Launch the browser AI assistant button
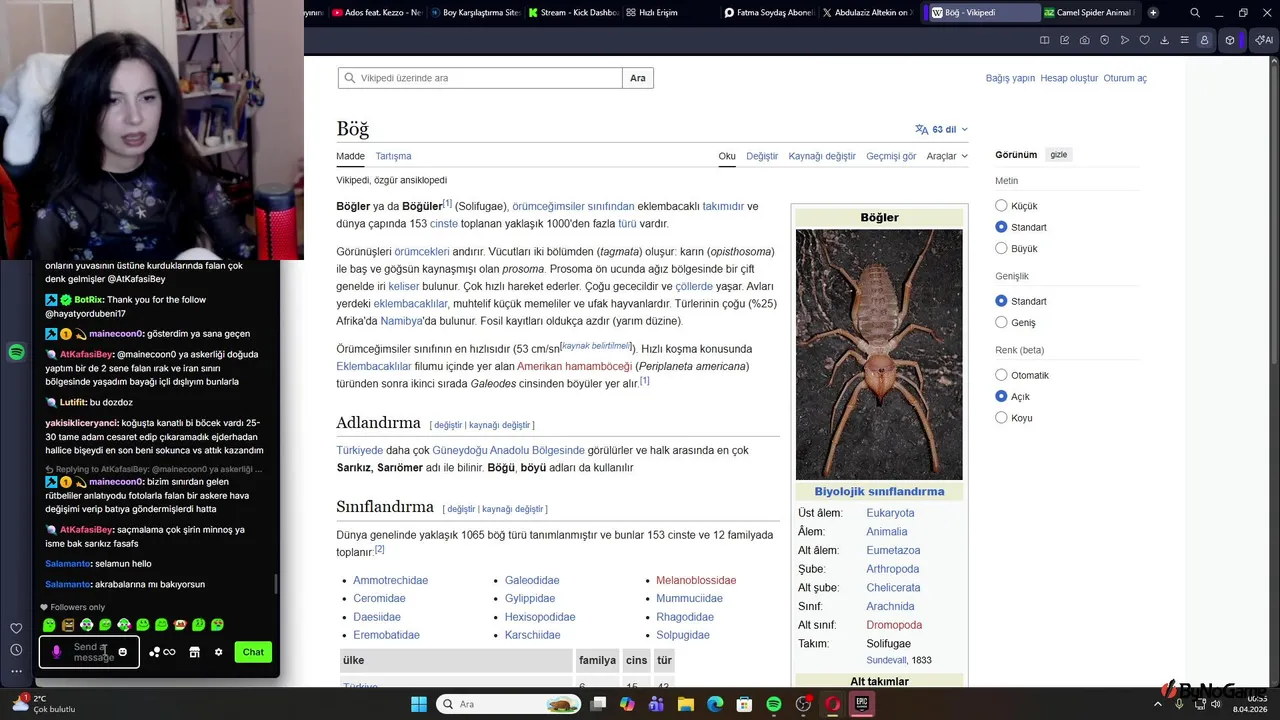This screenshot has height=720, width=1280. [1263, 40]
